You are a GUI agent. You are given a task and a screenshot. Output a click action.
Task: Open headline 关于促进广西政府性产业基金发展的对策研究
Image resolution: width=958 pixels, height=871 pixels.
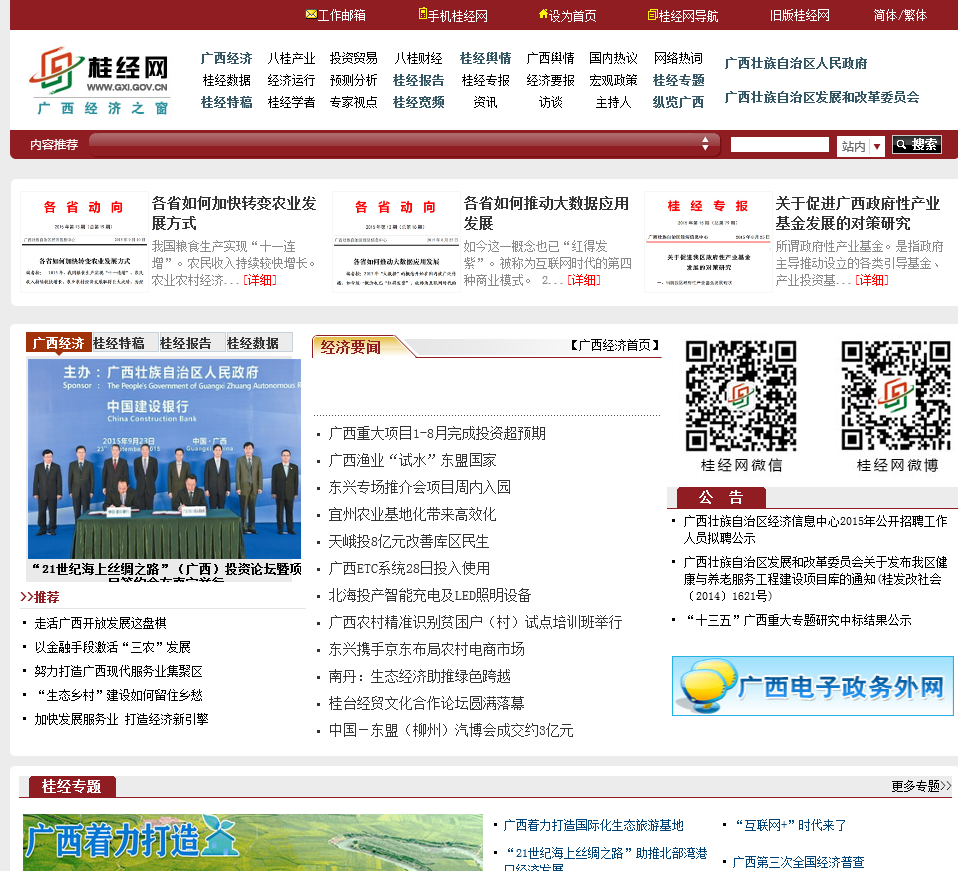click(858, 213)
